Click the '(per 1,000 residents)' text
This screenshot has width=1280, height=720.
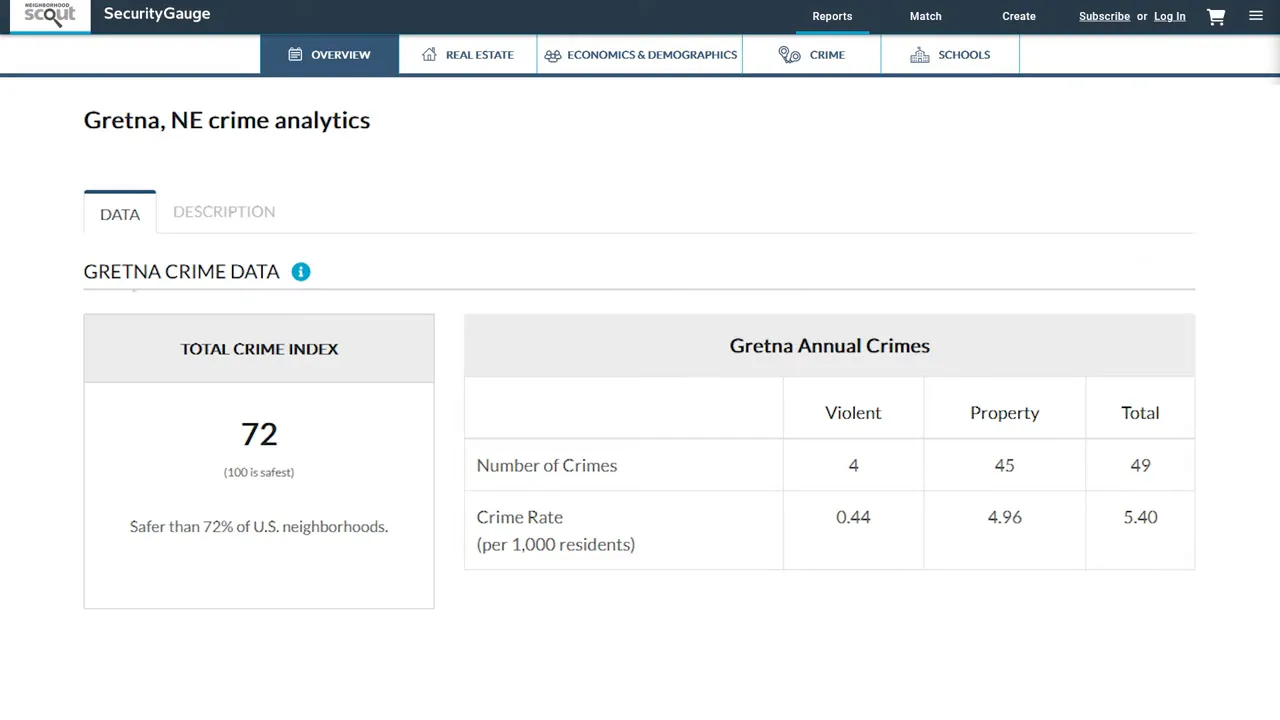click(556, 545)
